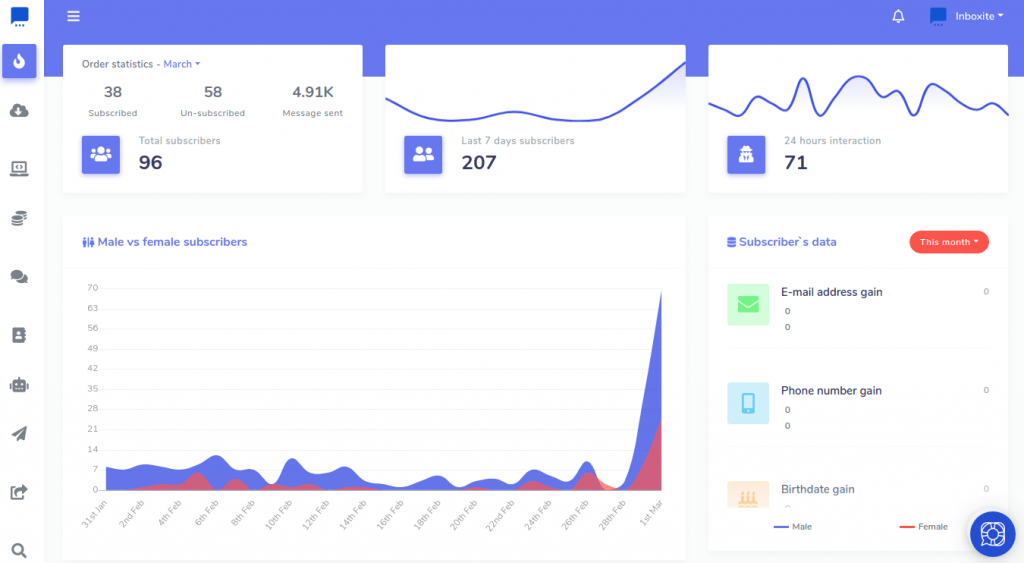Open the share export sidebar icon

[19, 492]
